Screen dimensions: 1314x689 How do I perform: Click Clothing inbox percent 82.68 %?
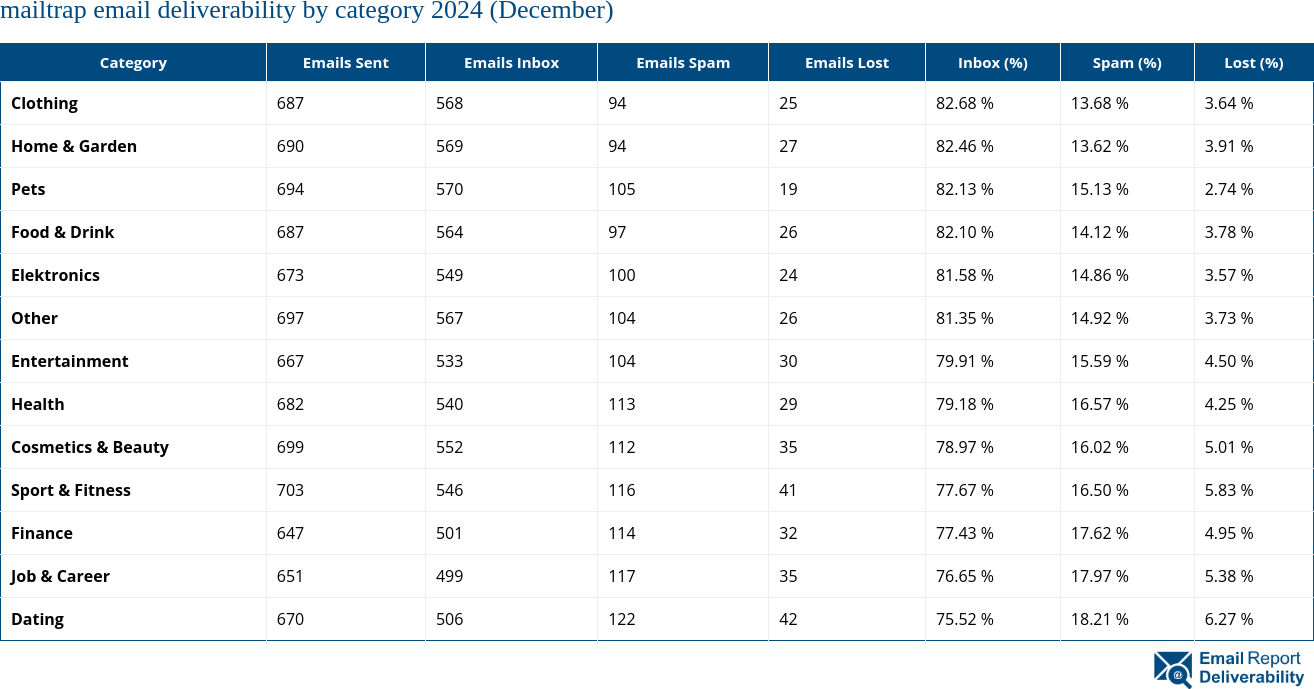coord(965,103)
